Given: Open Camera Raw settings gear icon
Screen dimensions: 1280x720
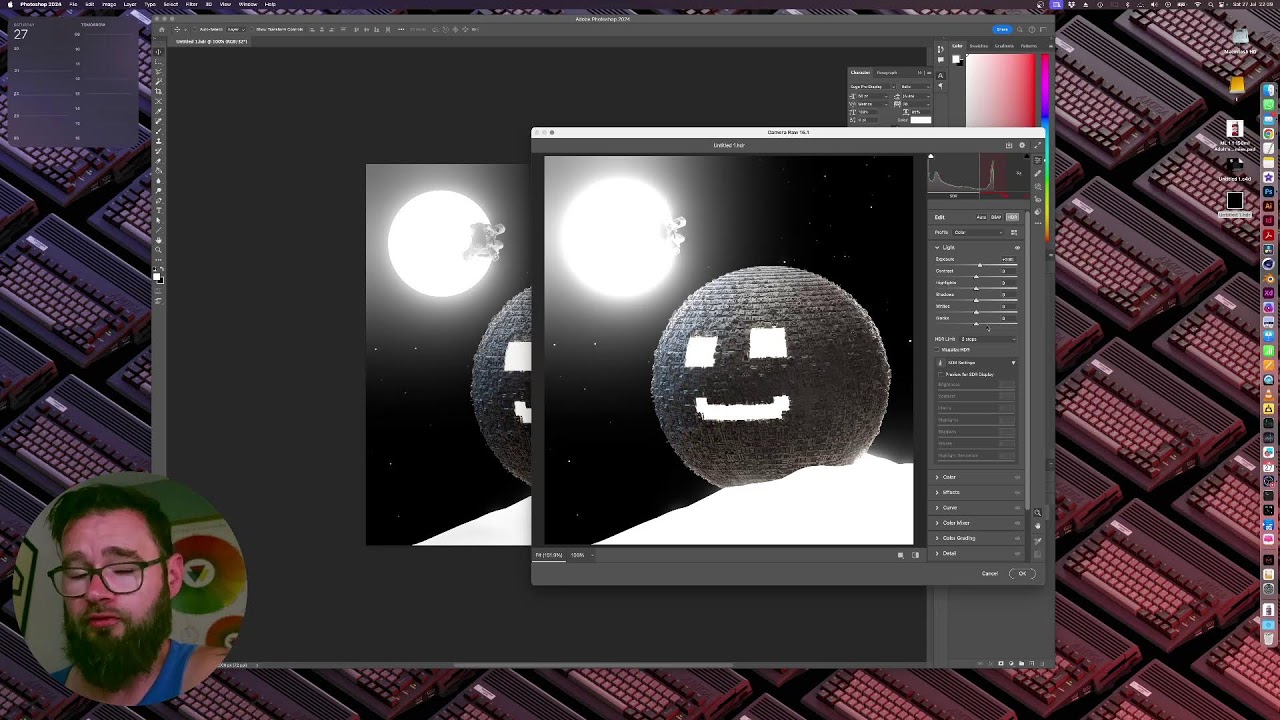Looking at the screenshot, I should point(1022,146).
